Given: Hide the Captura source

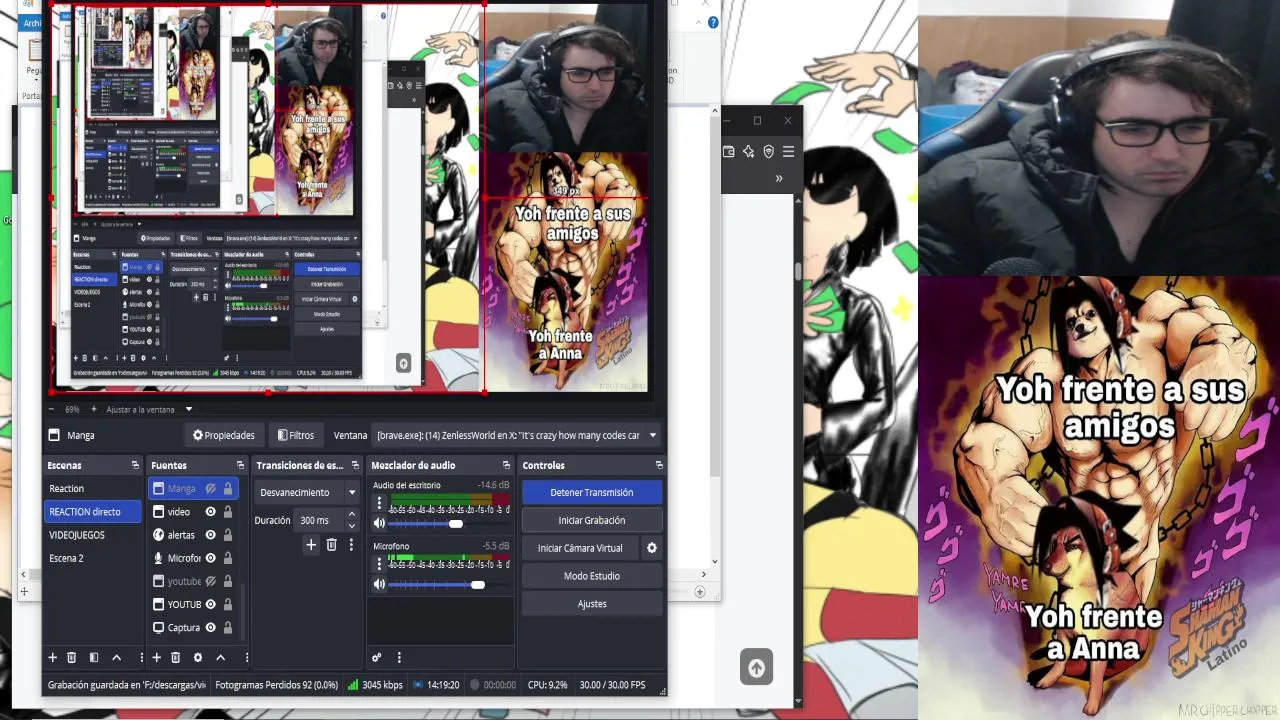Looking at the screenshot, I should [x=211, y=627].
